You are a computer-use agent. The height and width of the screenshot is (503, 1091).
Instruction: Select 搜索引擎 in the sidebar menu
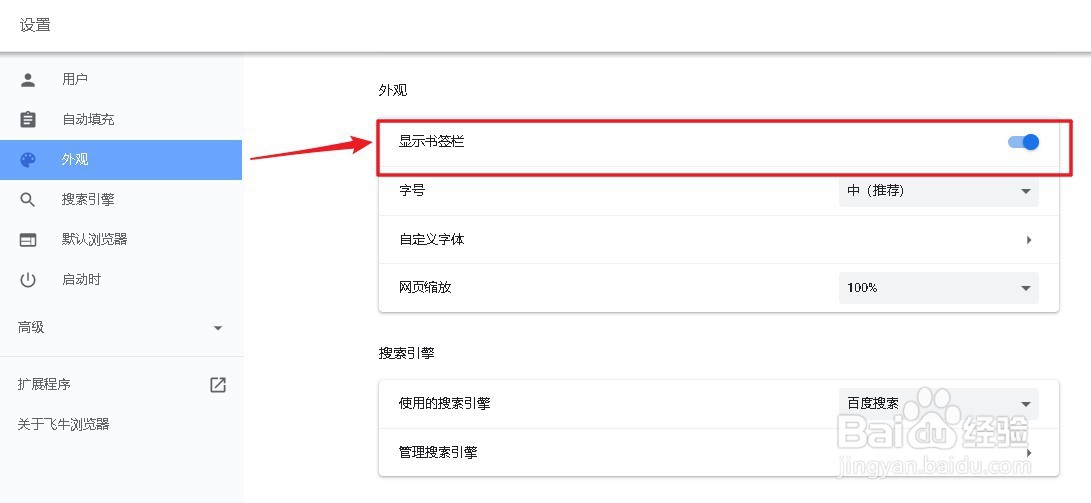pyautogui.click(x=88, y=199)
